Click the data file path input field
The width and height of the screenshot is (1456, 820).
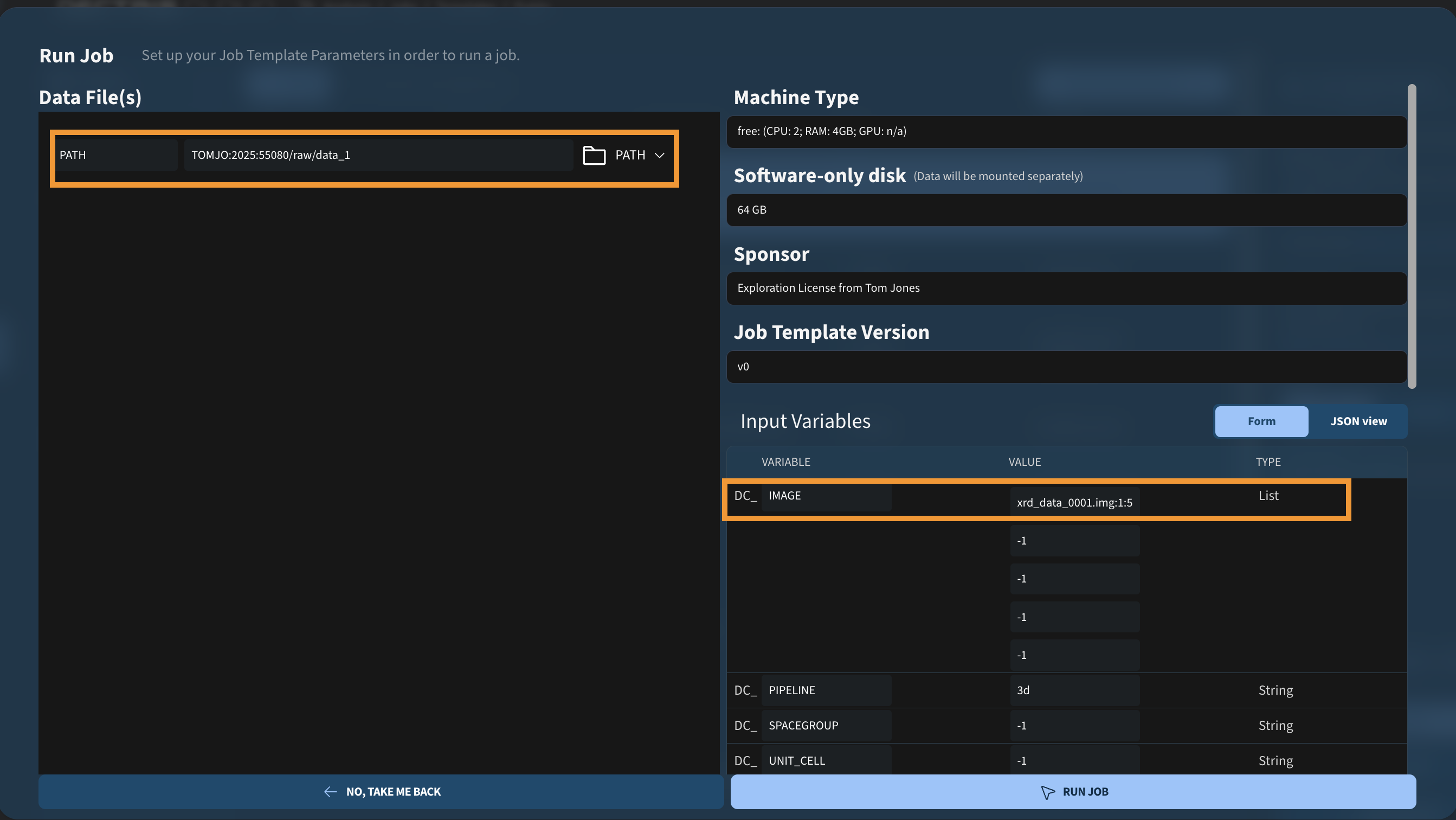(378, 155)
